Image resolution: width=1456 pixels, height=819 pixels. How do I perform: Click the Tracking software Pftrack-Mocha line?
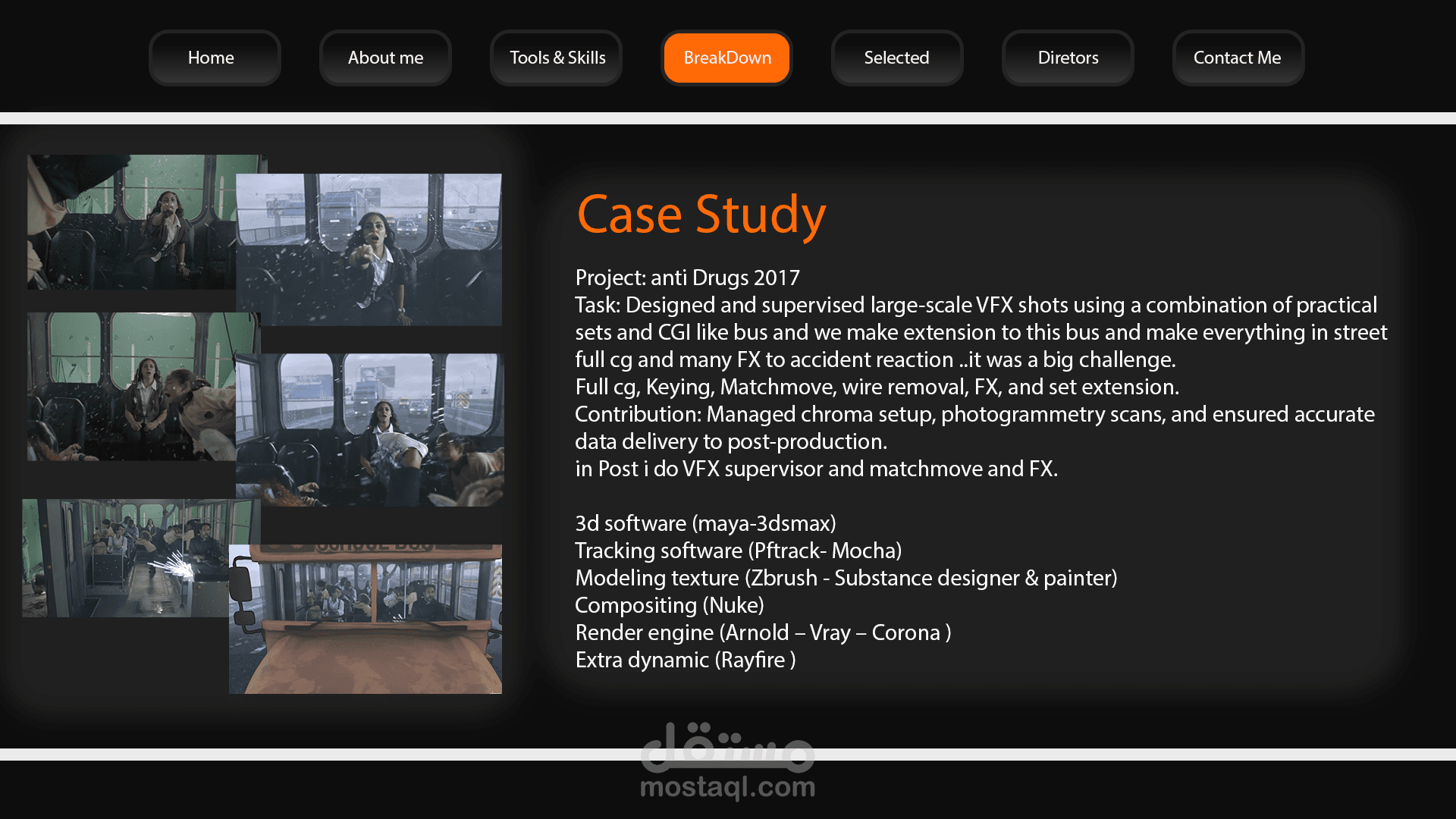tap(738, 551)
